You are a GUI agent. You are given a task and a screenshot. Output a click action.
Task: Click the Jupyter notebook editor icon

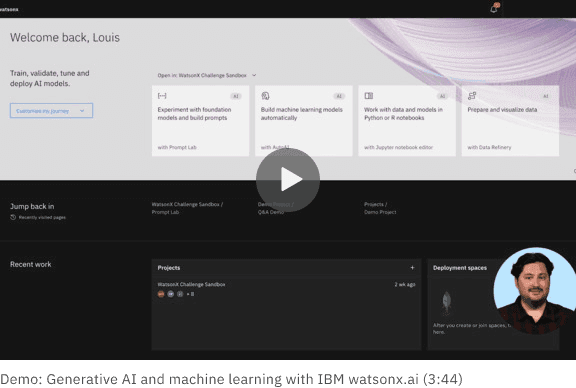368,96
